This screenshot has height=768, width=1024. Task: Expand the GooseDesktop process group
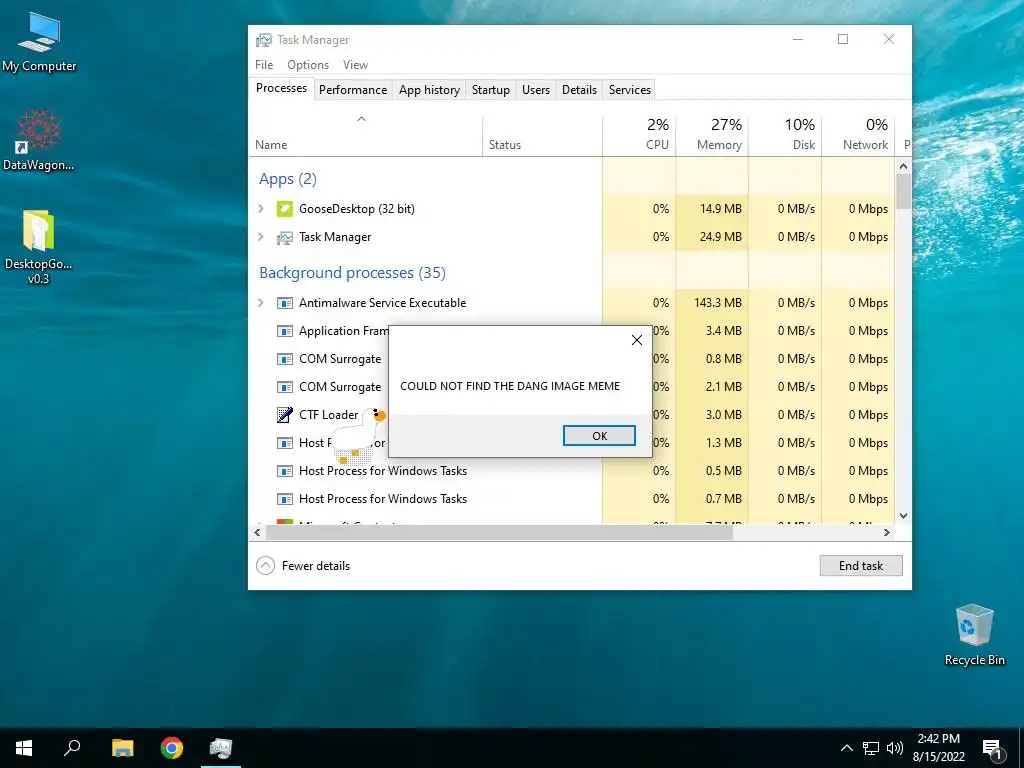coord(261,209)
